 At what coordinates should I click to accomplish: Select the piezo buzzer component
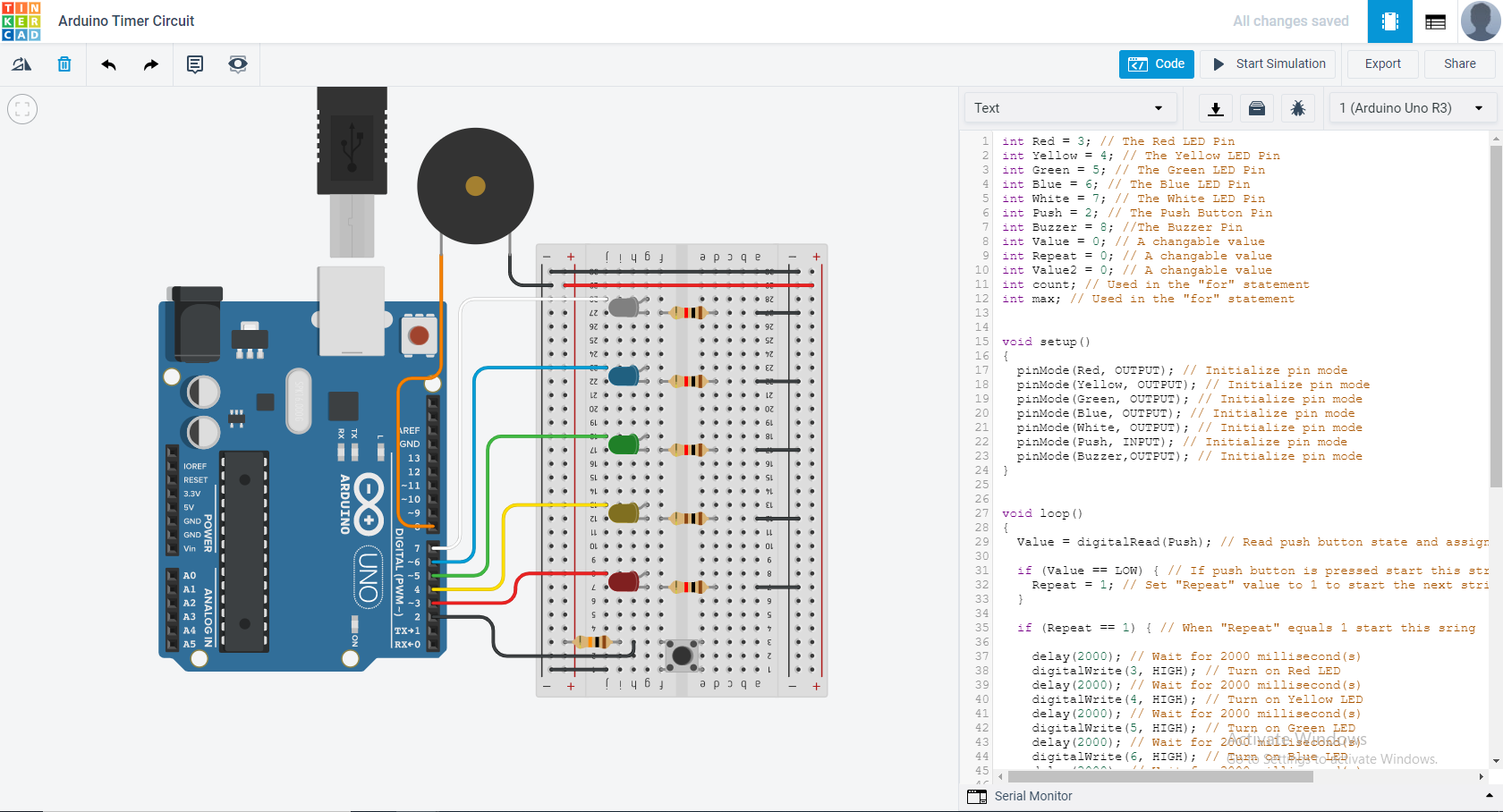click(476, 186)
